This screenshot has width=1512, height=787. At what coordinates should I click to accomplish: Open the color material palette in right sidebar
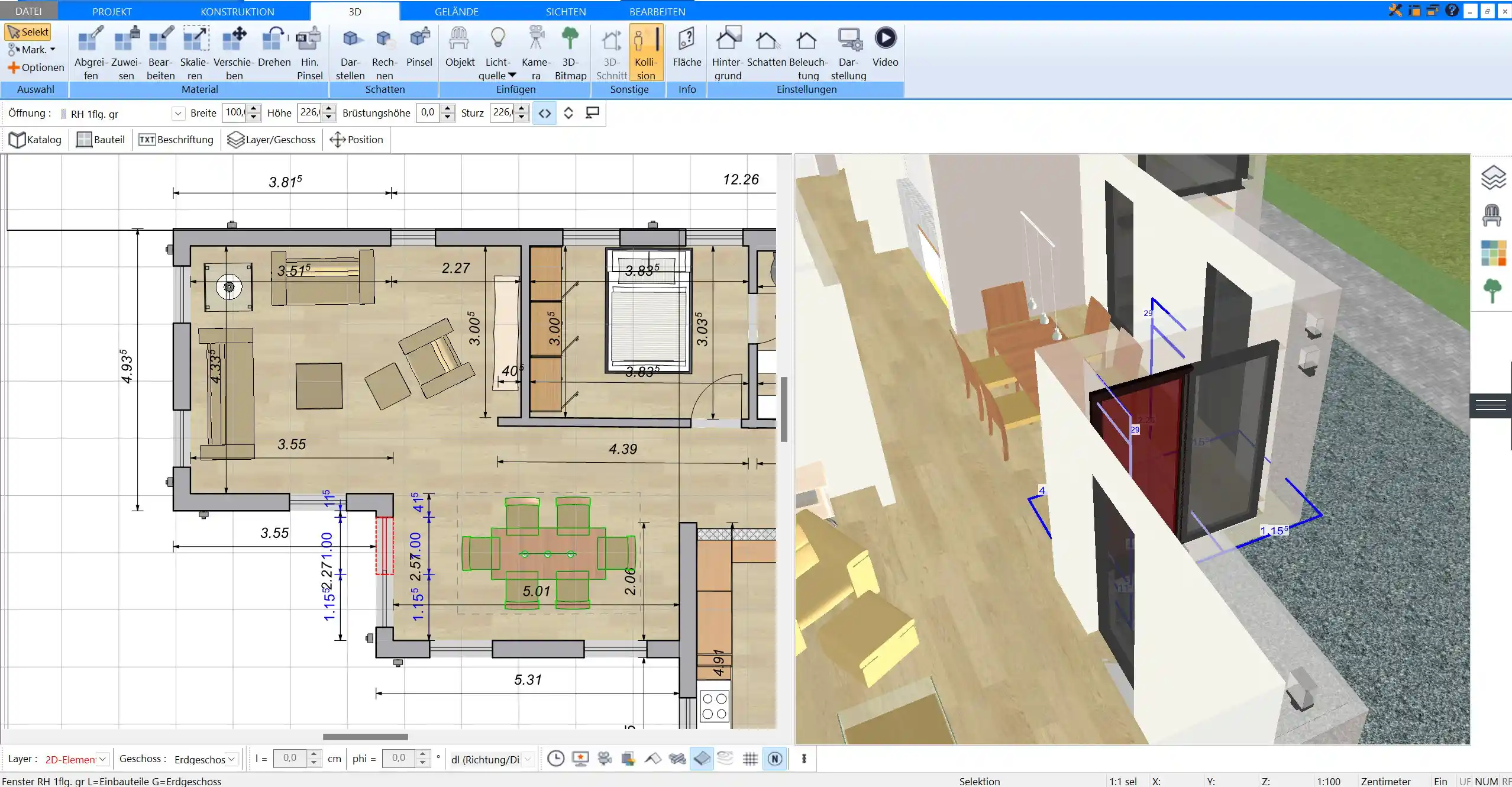[1493, 253]
